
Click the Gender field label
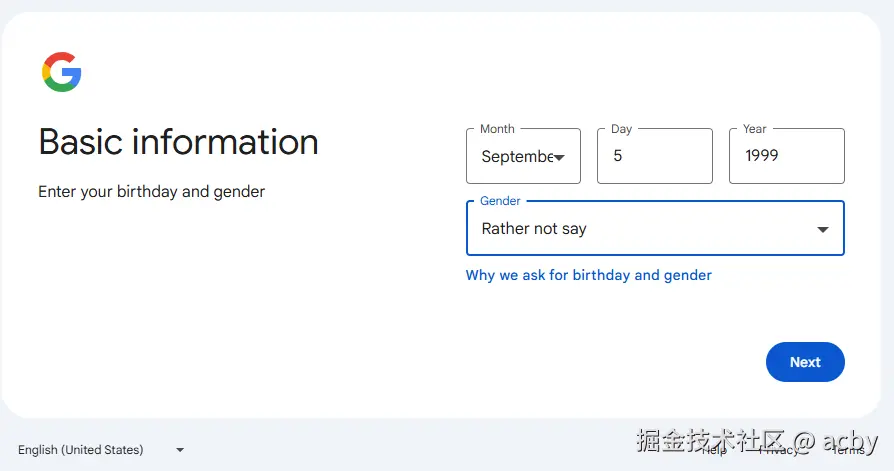500,201
